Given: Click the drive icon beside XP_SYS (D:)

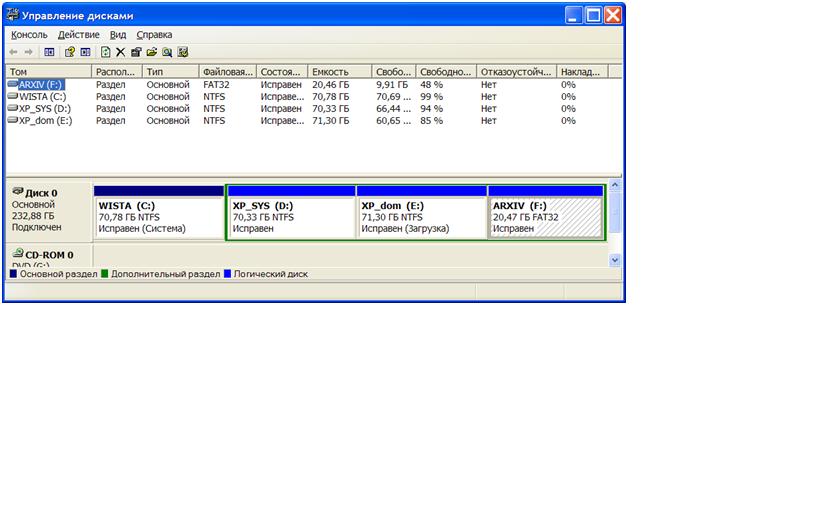Looking at the screenshot, I should [13, 108].
